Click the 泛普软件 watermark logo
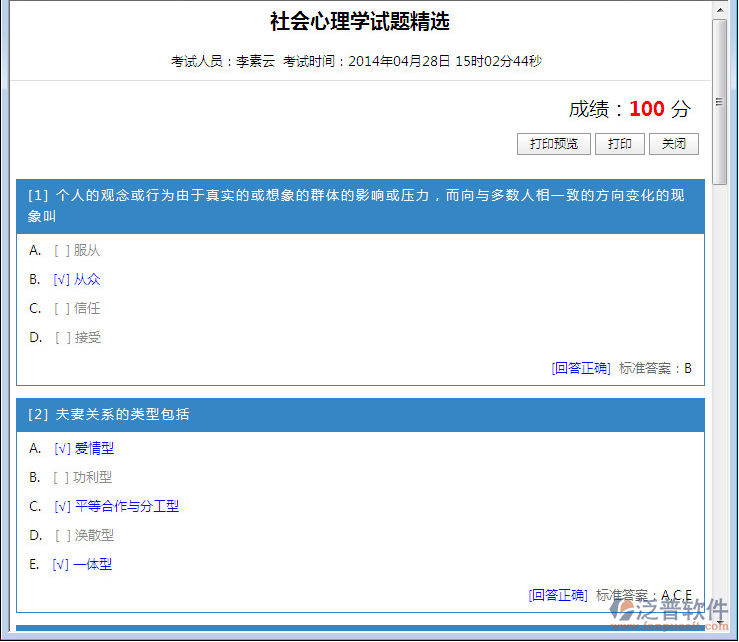The height and width of the screenshot is (642, 739). 672,612
